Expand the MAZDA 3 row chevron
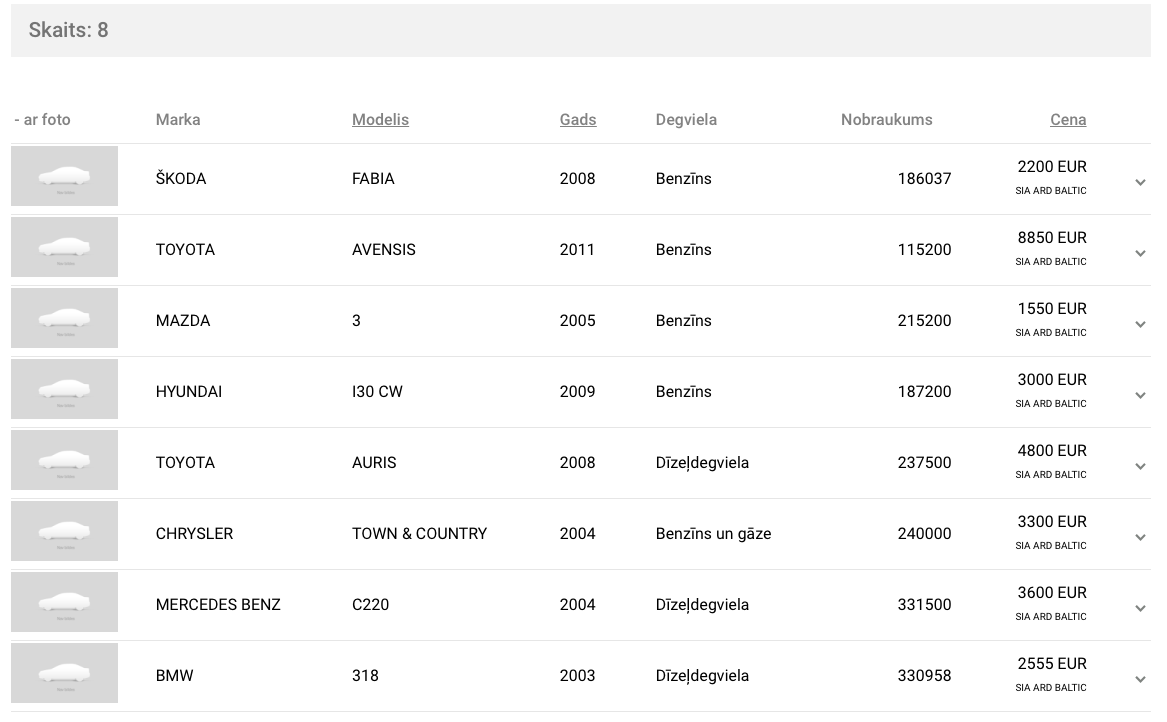Viewport: 1167px width, 722px height. 1140,325
